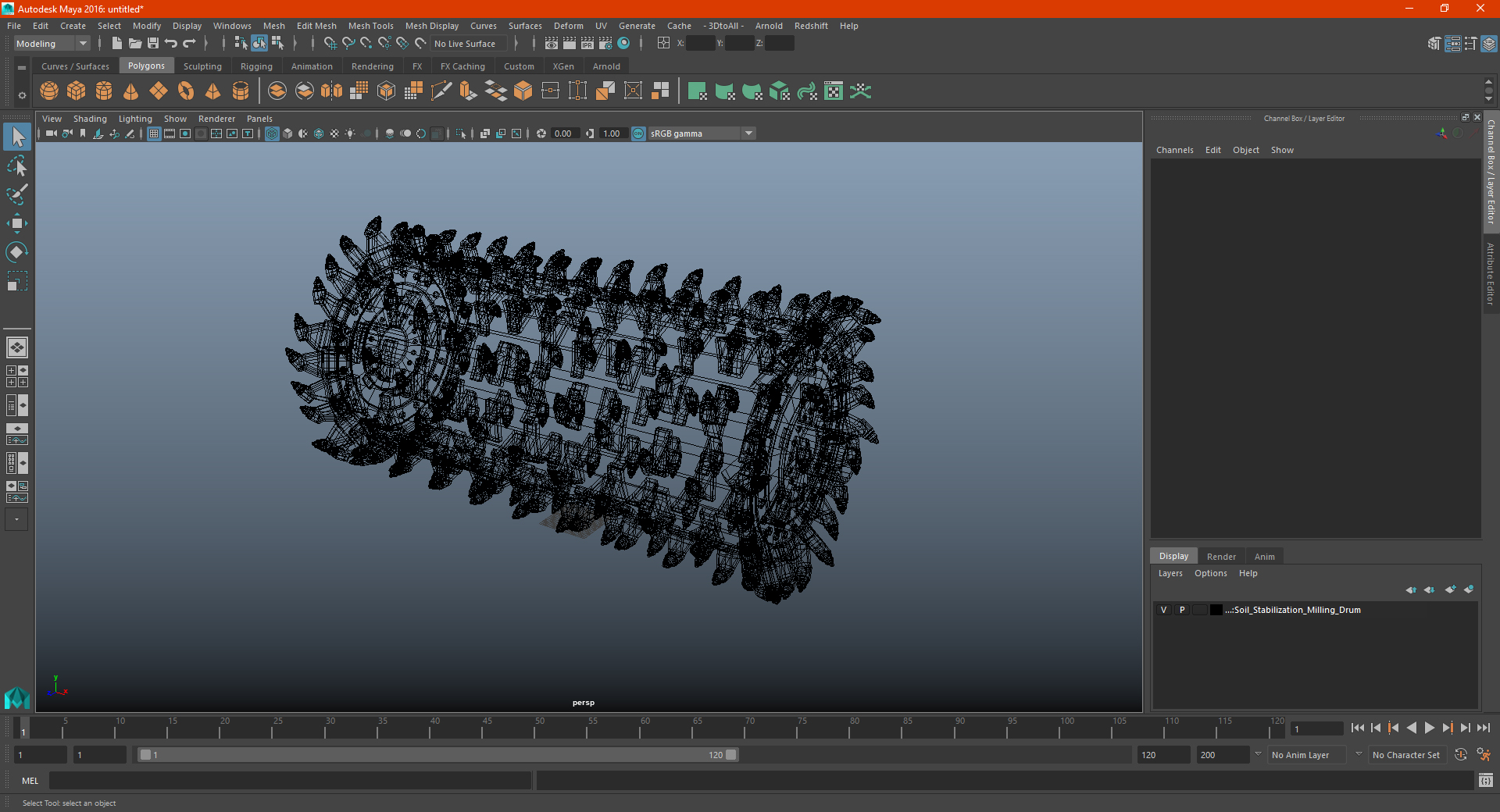This screenshot has height=812, width=1500.
Task: Create a polygon pyramid from the shelf
Action: tap(213, 91)
